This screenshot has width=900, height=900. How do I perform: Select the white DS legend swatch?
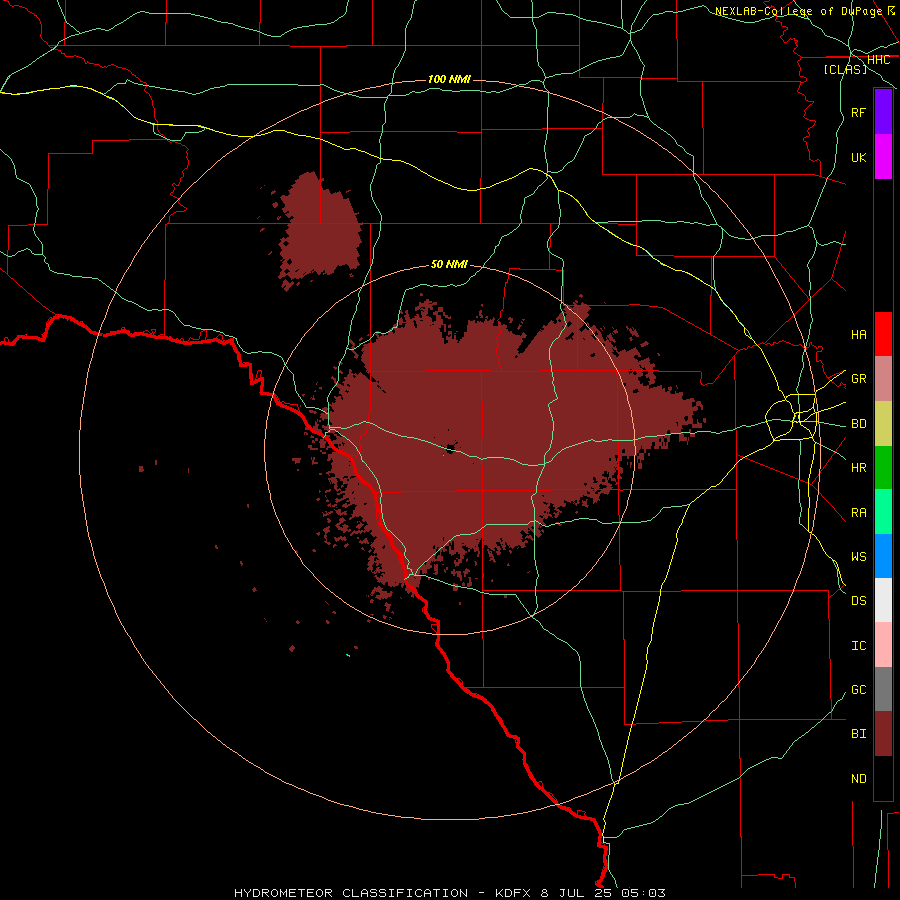(x=883, y=600)
